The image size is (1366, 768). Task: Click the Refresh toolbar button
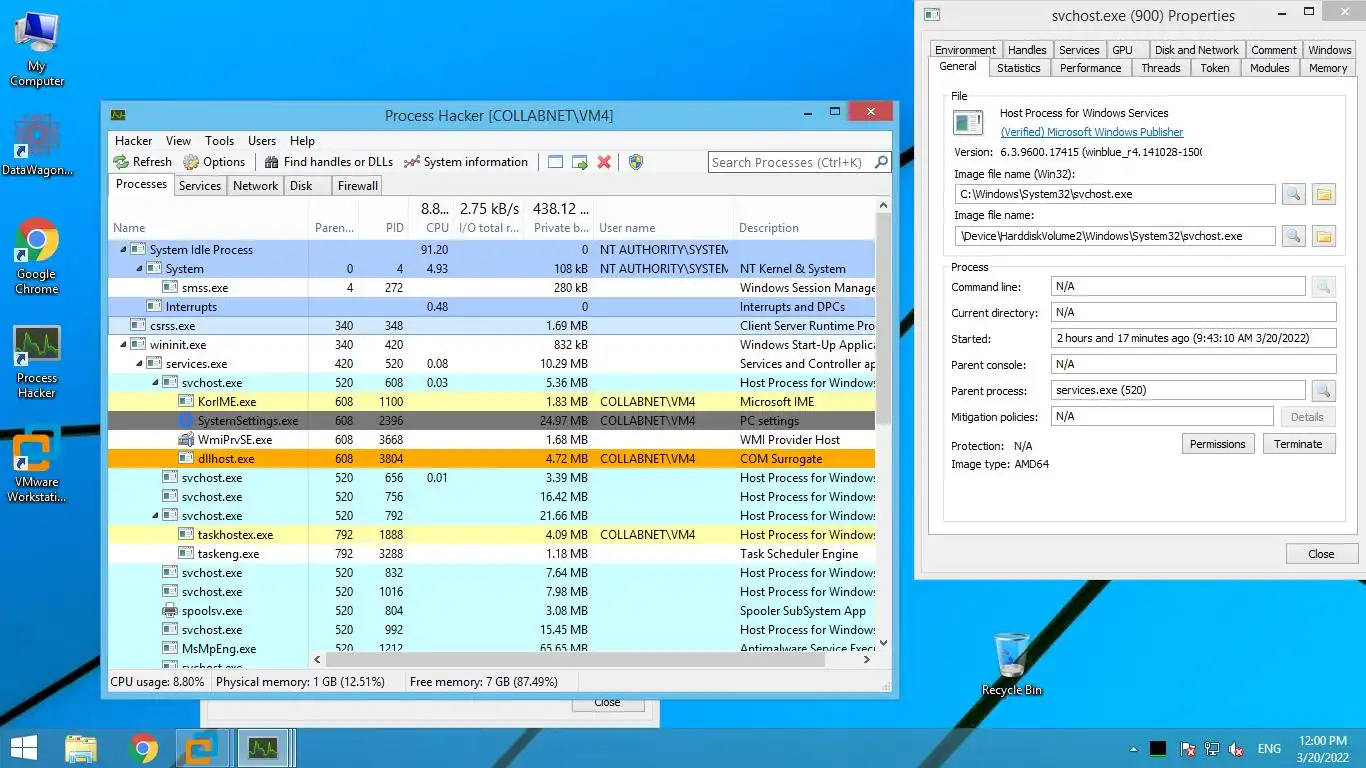pyautogui.click(x=142, y=162)
